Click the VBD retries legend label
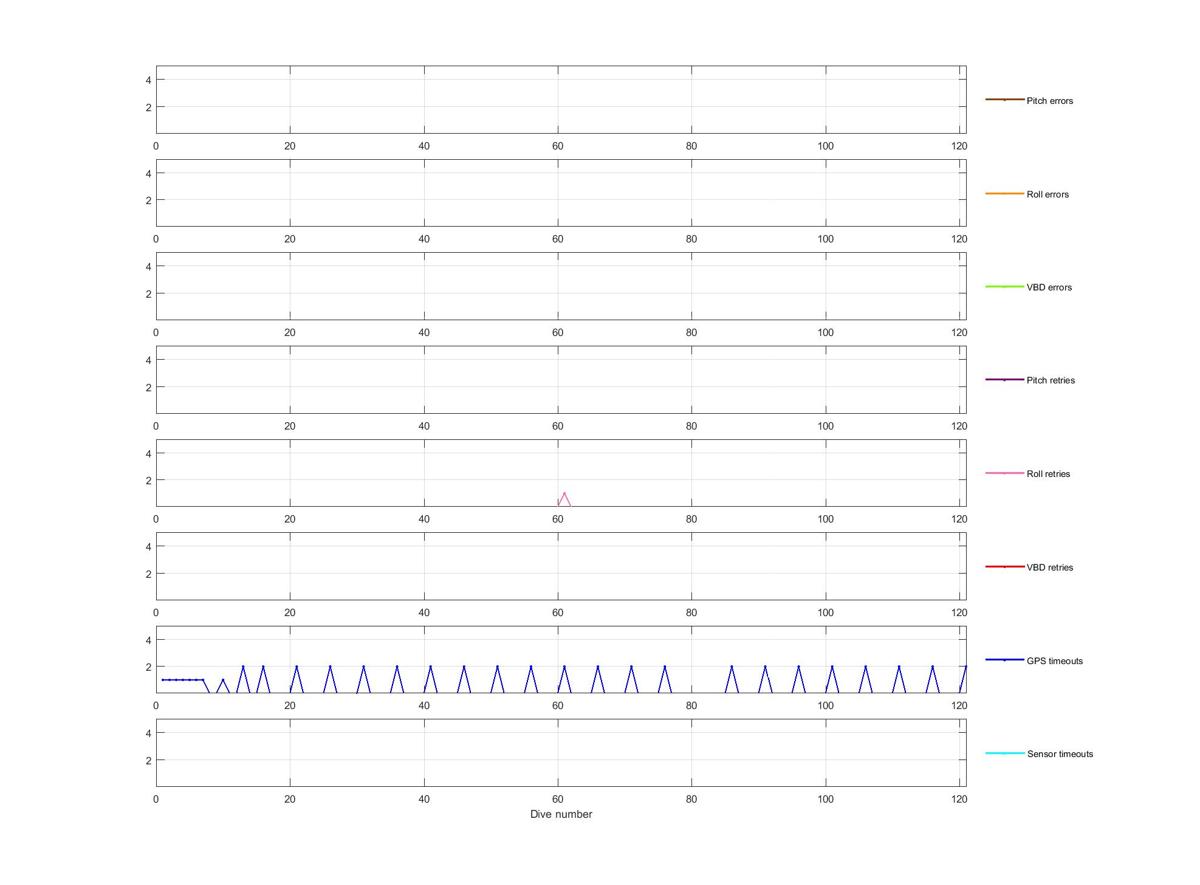Viewport: 1200px width, 885px height. 1050,567
